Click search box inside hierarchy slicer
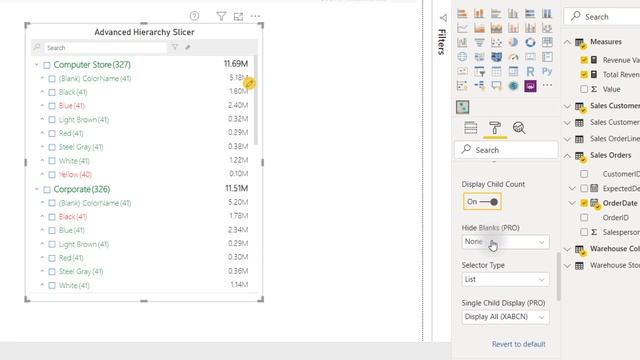Image resolution: width=640 pixels, height=360 pixels. tap(105, 48)
